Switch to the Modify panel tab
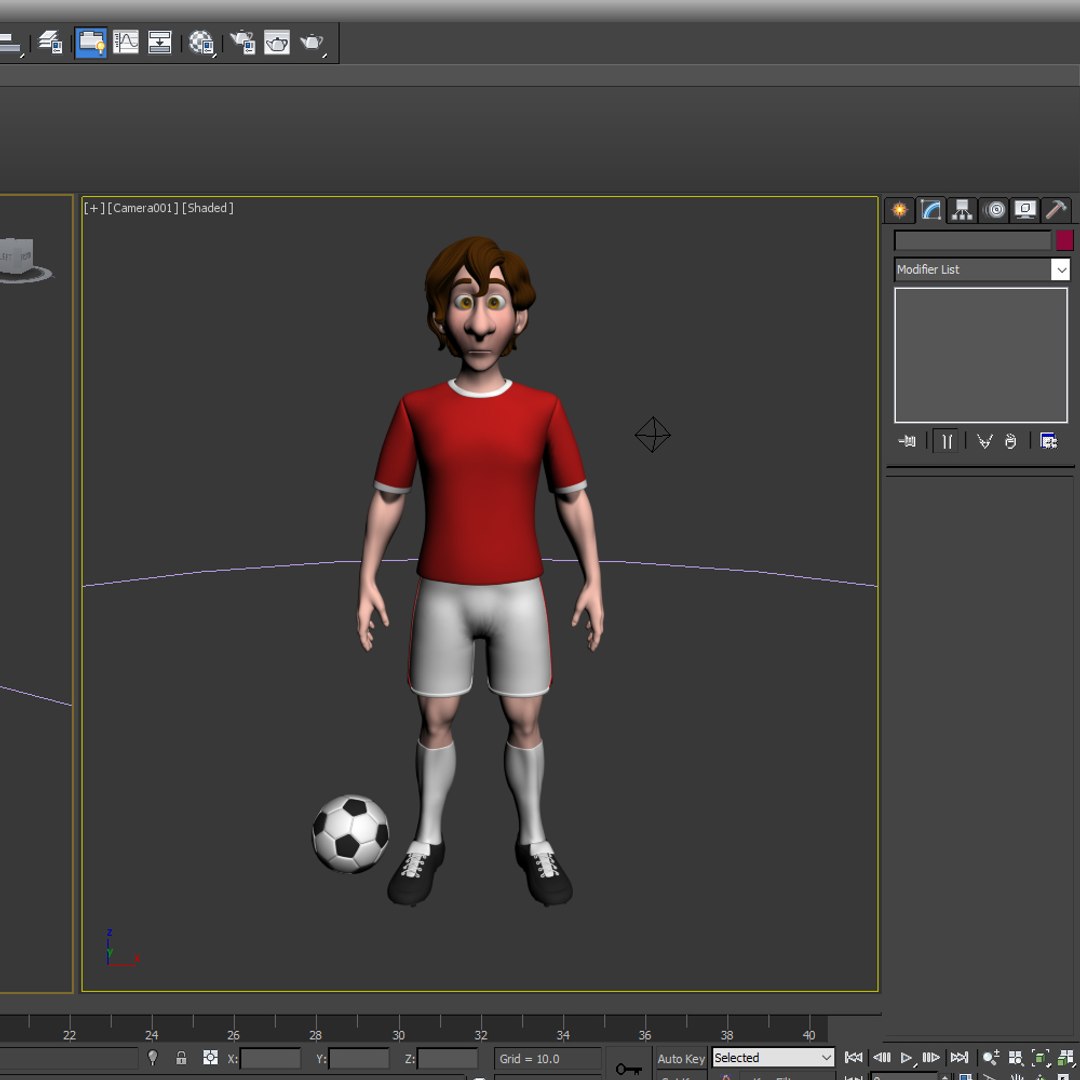The height and width of the screenshot is (1080, 1080). click(x=931, y=210)
